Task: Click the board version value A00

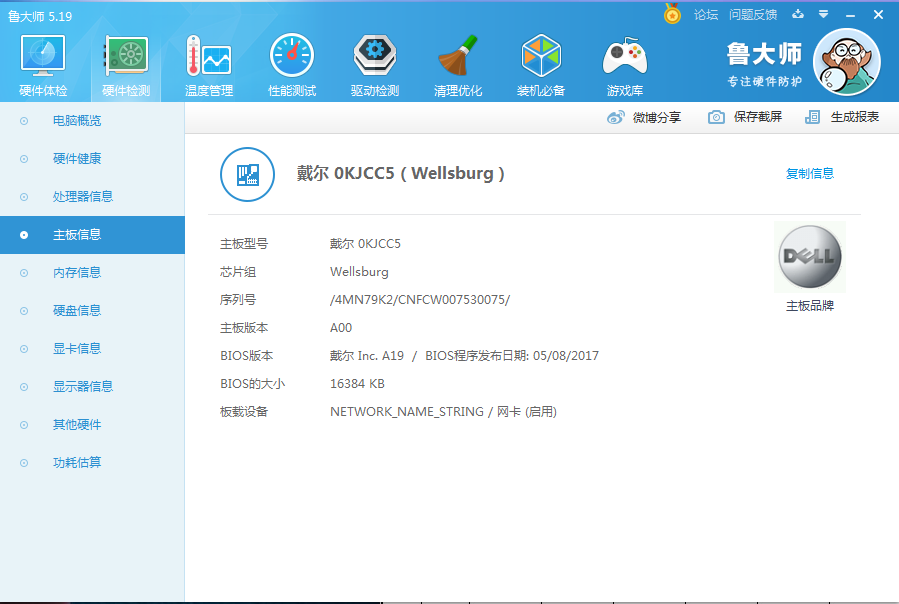Action: tap(341, 328)
